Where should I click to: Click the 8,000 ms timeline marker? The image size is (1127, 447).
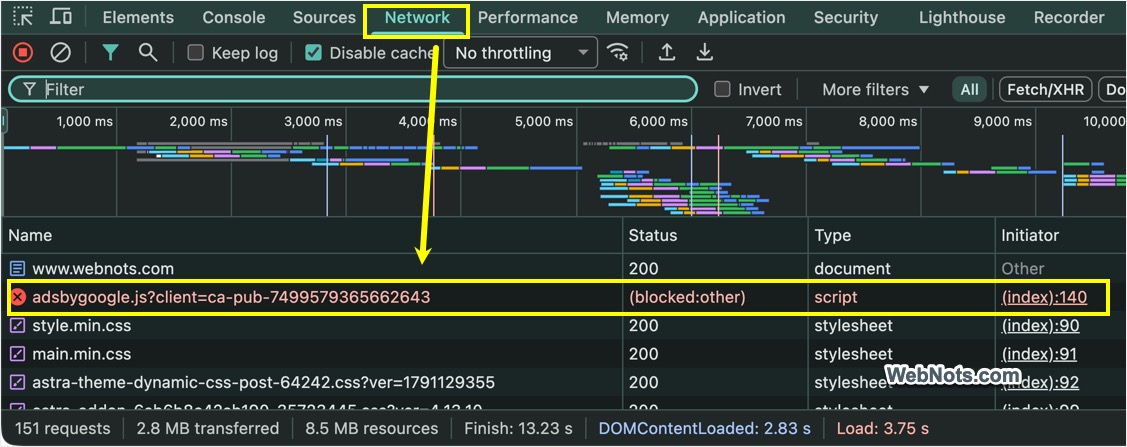coord(888,121)
